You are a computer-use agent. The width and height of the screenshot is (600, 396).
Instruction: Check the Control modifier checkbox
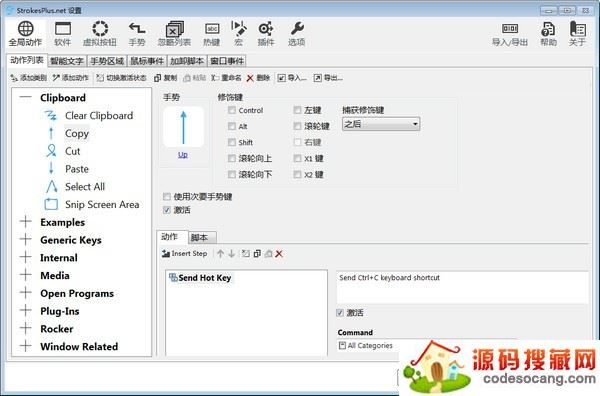(x=232, y=110)
